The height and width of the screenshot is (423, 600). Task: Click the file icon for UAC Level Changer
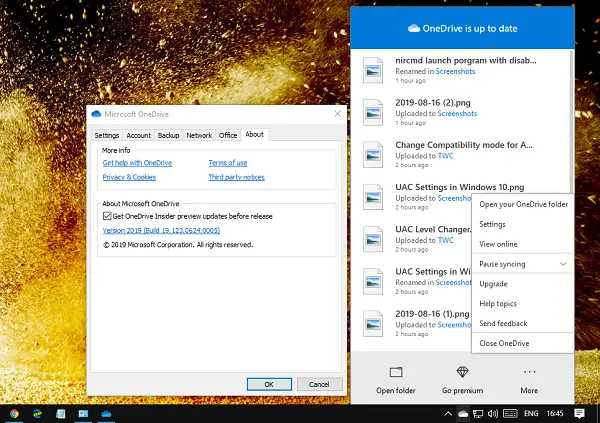[x=373, y=239]
